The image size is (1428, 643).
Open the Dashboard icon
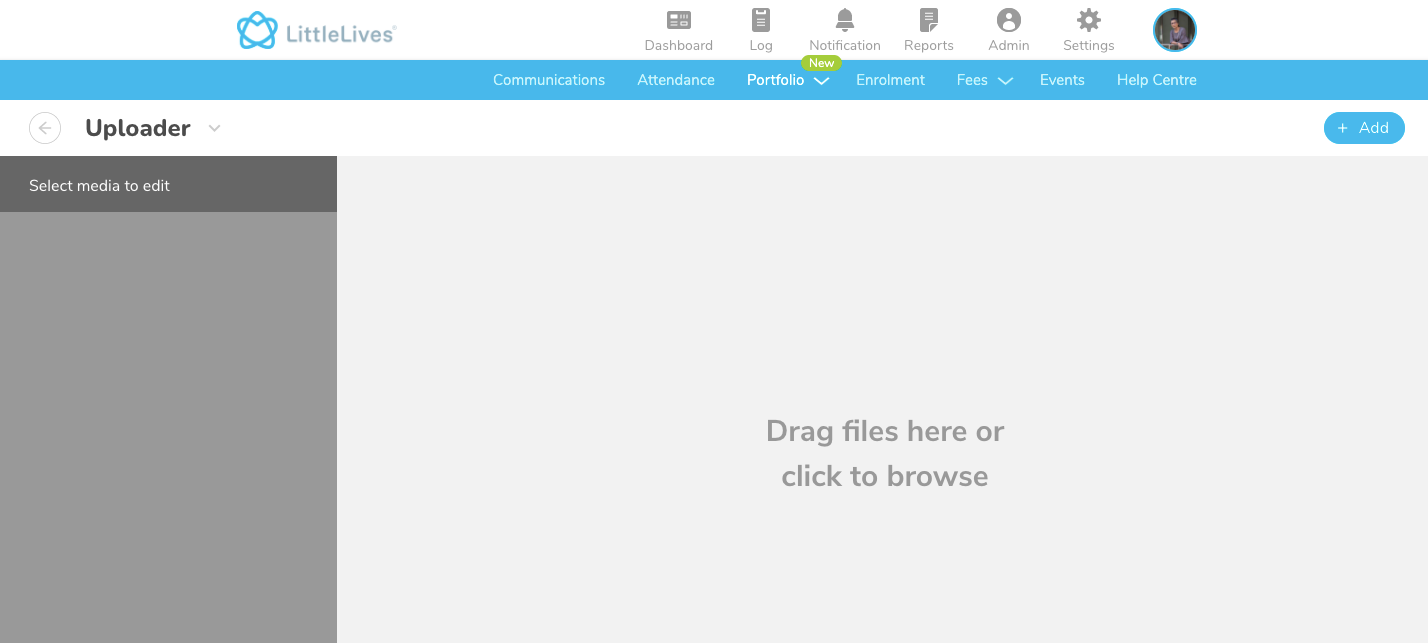[679, 20]
